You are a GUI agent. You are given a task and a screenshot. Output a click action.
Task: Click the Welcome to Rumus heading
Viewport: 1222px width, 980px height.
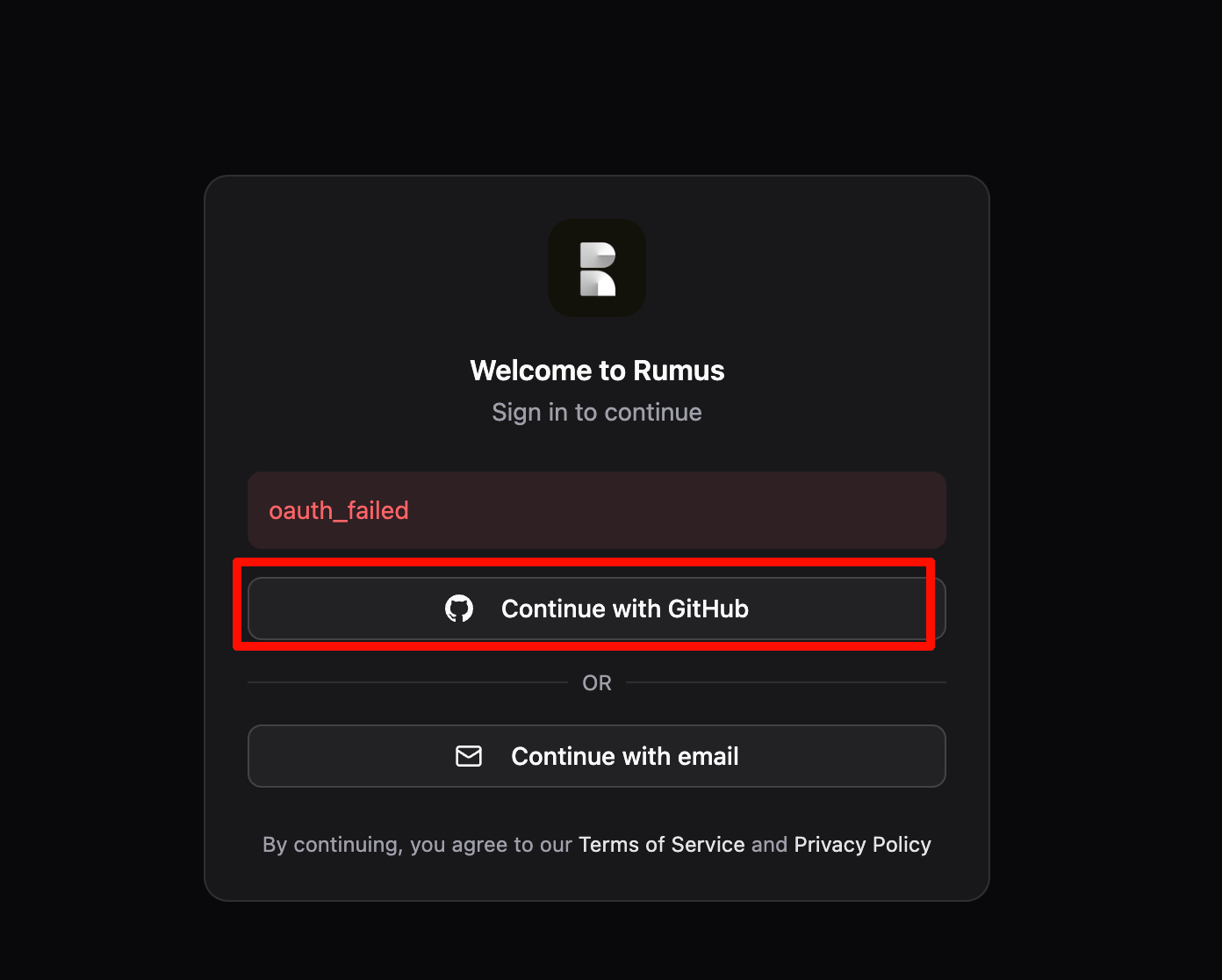[597, 371]
